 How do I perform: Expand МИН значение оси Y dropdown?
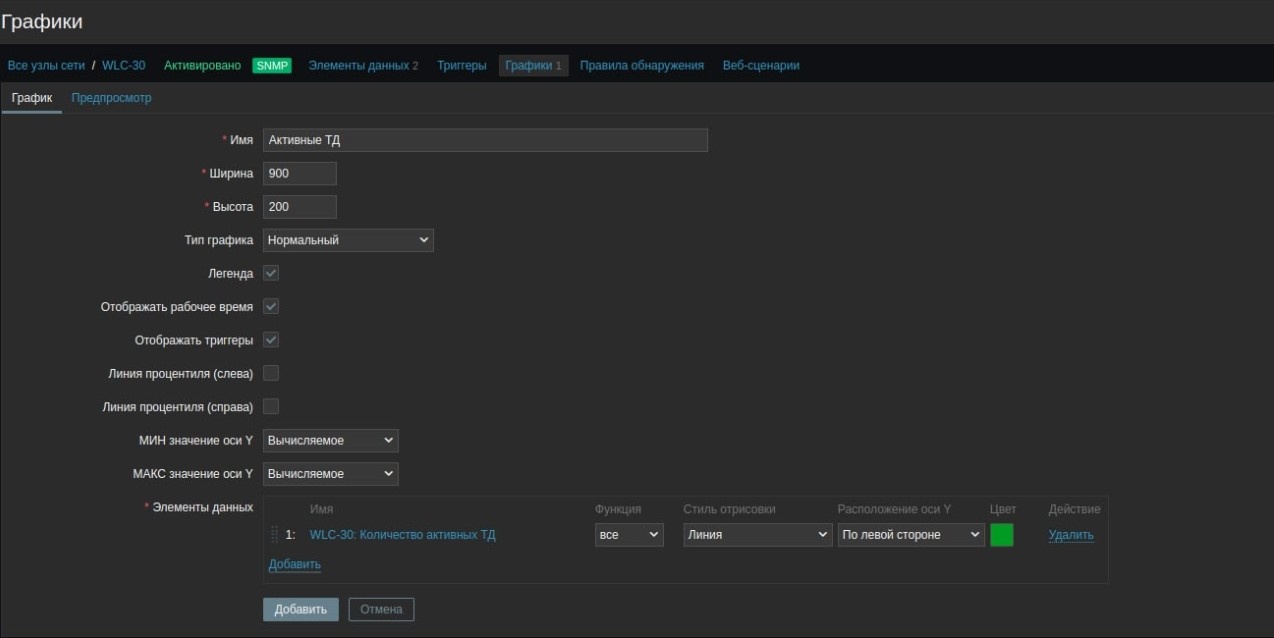(x=330, y=440)
